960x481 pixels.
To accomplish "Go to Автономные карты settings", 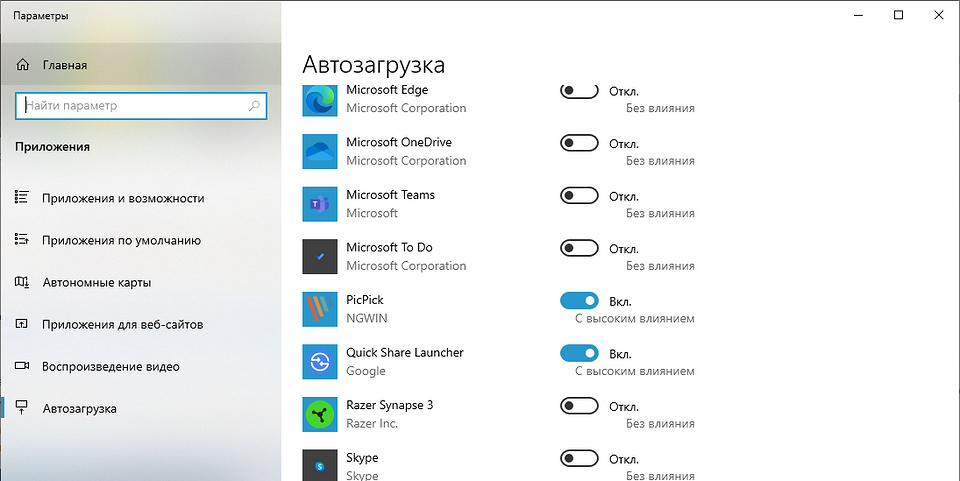I will (x=141, y=283).
